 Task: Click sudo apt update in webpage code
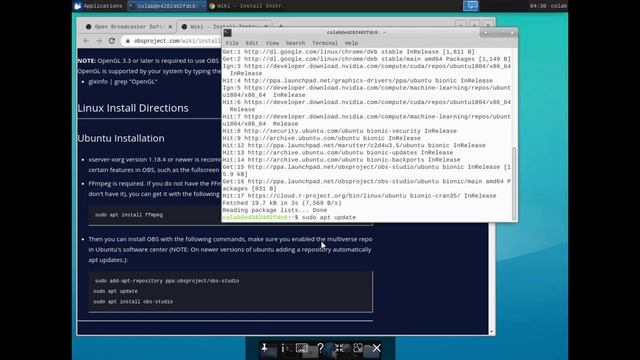point(116,291)
